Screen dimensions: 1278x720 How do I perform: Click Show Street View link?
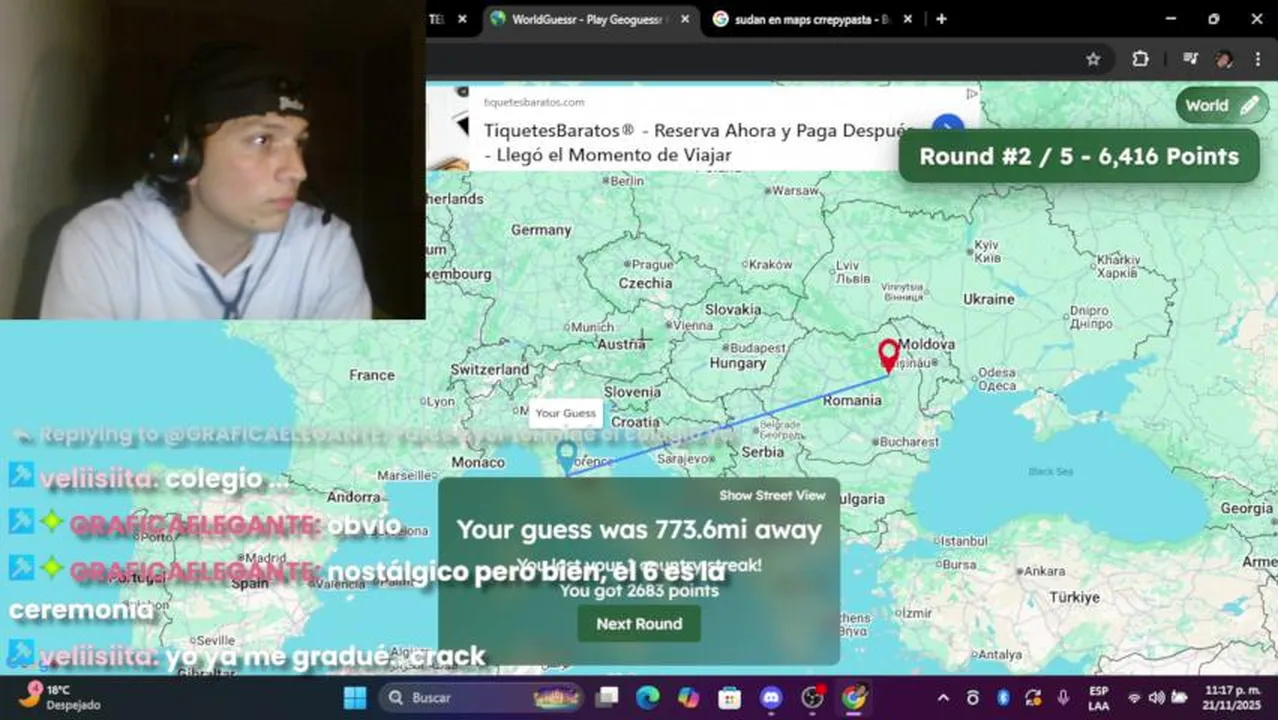(772, 495)
